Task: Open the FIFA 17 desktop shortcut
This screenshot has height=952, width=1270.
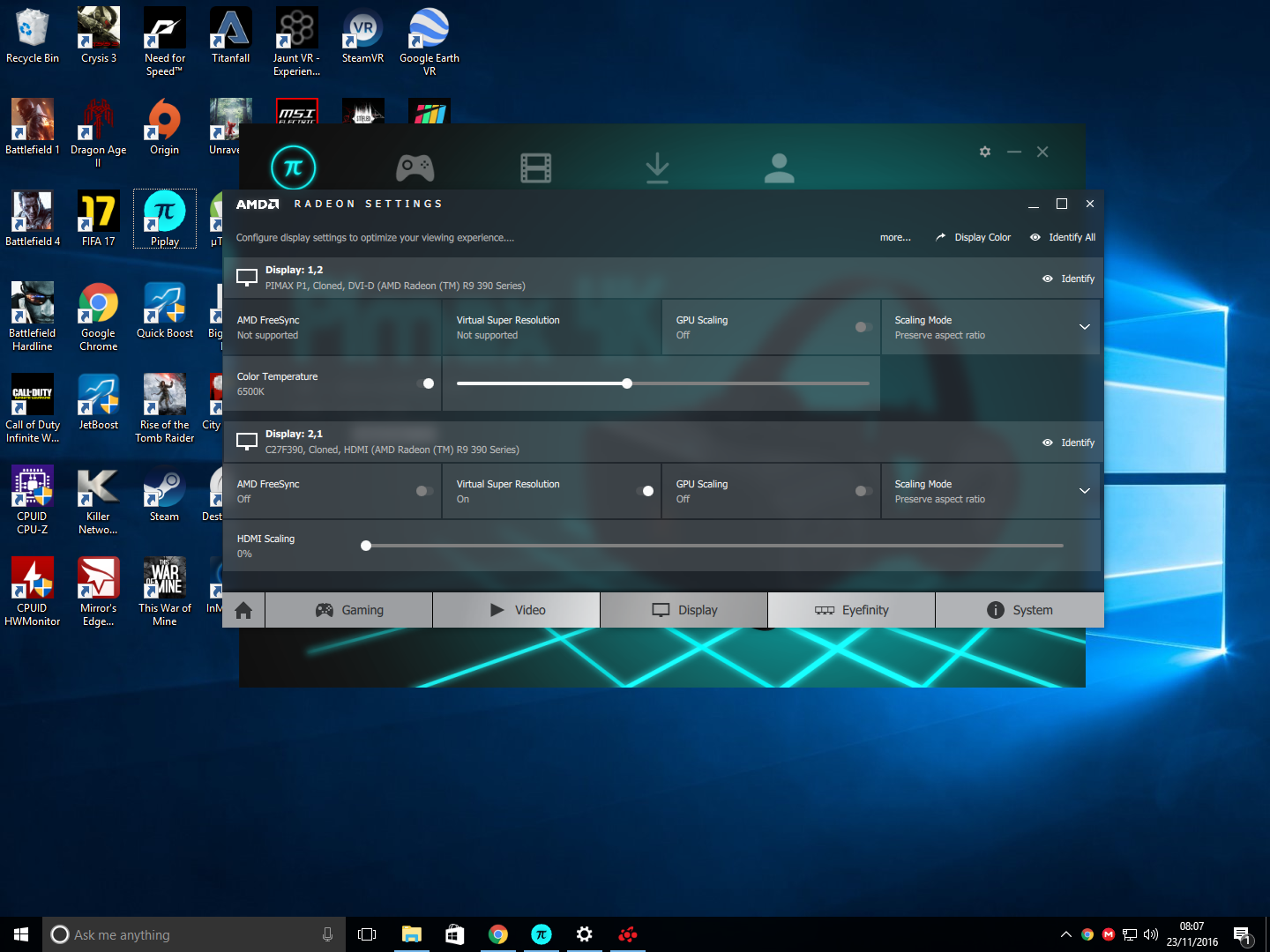Action: pos(99,219)
